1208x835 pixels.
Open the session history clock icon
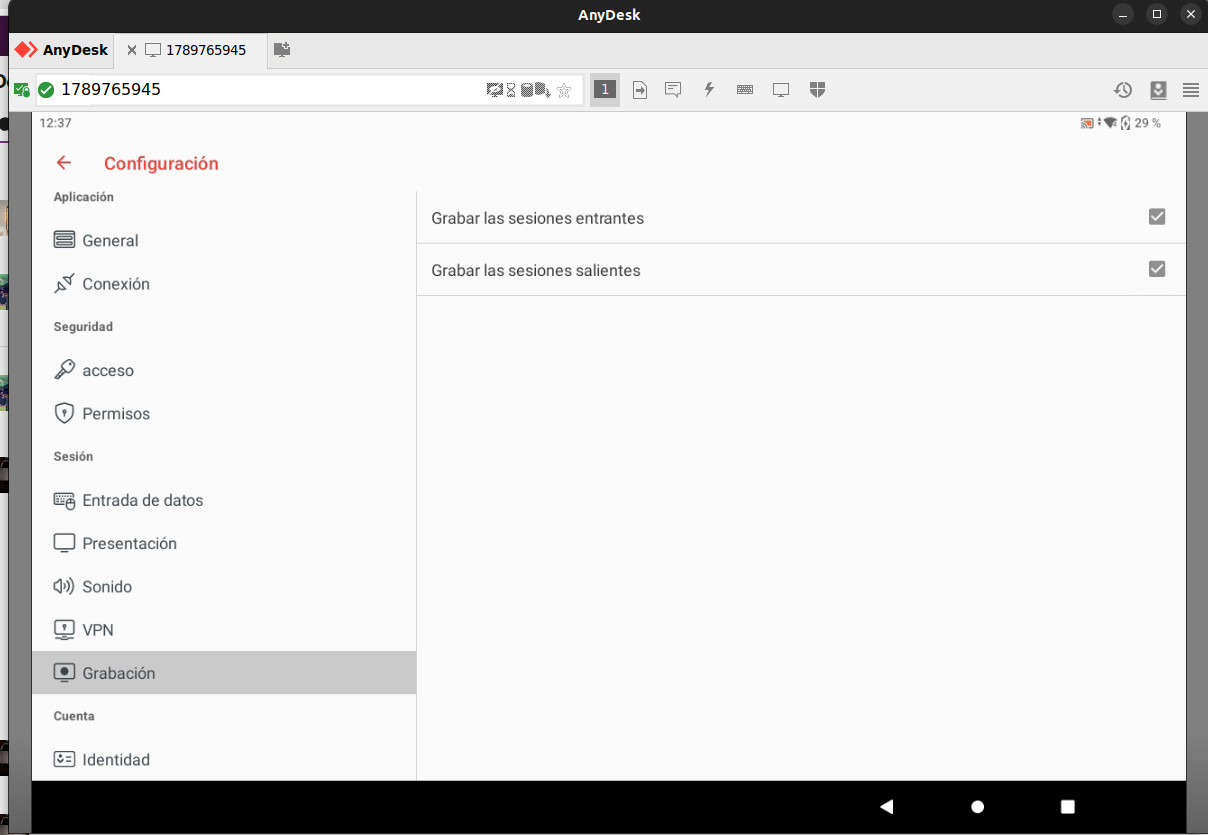(x=1123, y=90)
